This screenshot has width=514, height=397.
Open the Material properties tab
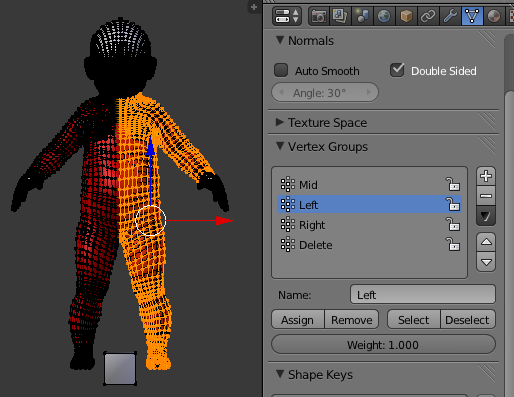(494, 16)
